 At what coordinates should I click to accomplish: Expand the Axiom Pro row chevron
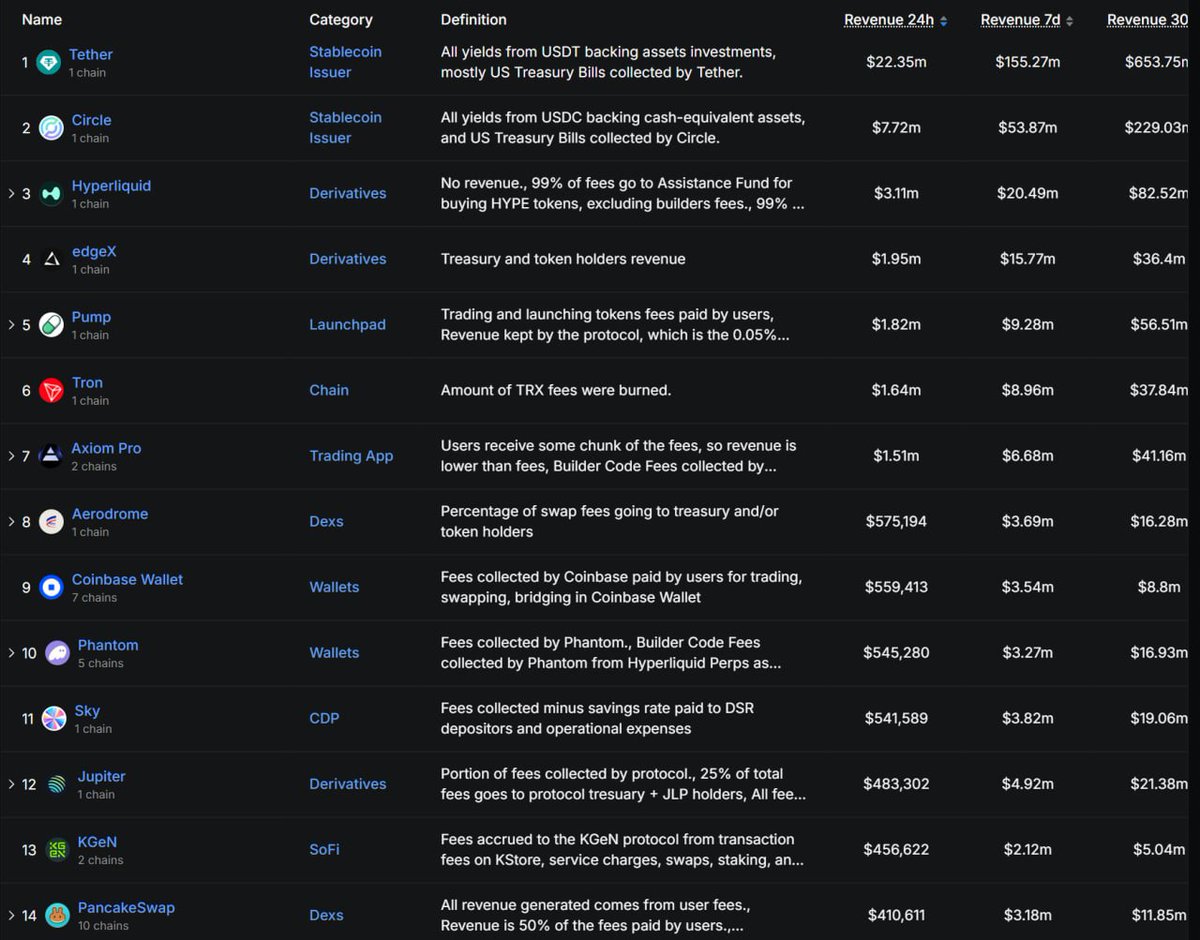point(11,456)
